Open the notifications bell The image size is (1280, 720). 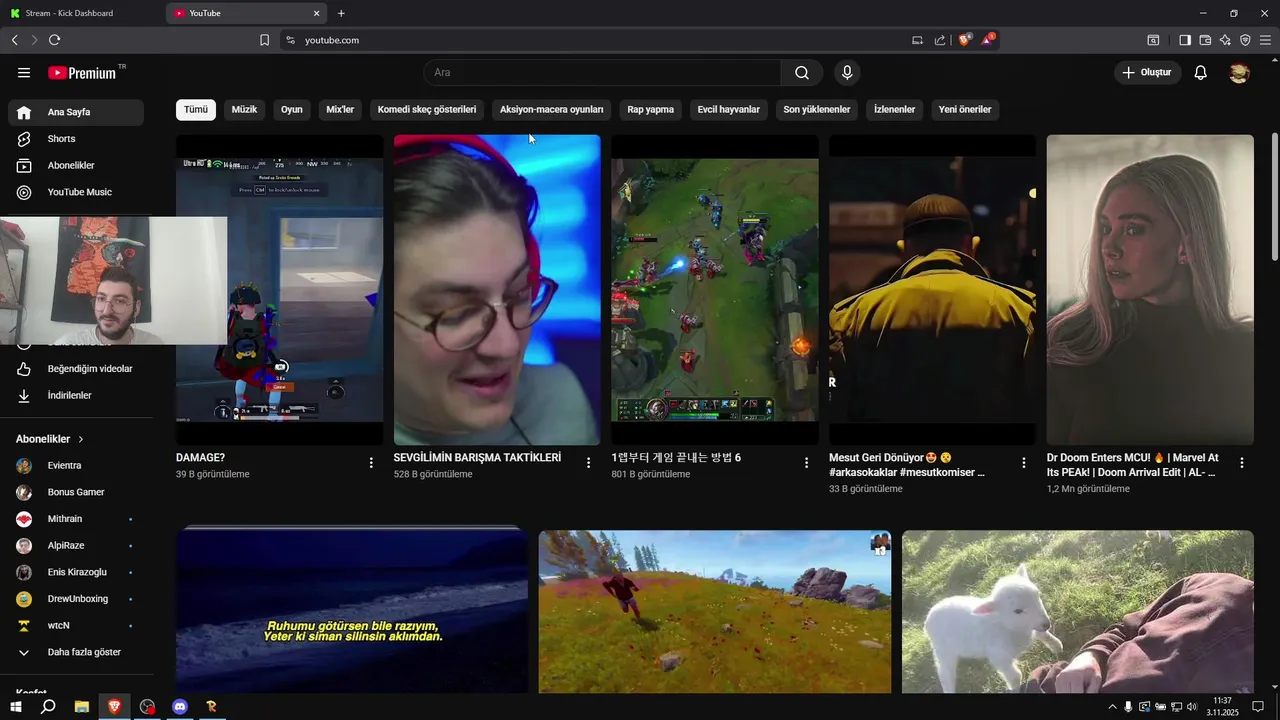coord(1201,73)
